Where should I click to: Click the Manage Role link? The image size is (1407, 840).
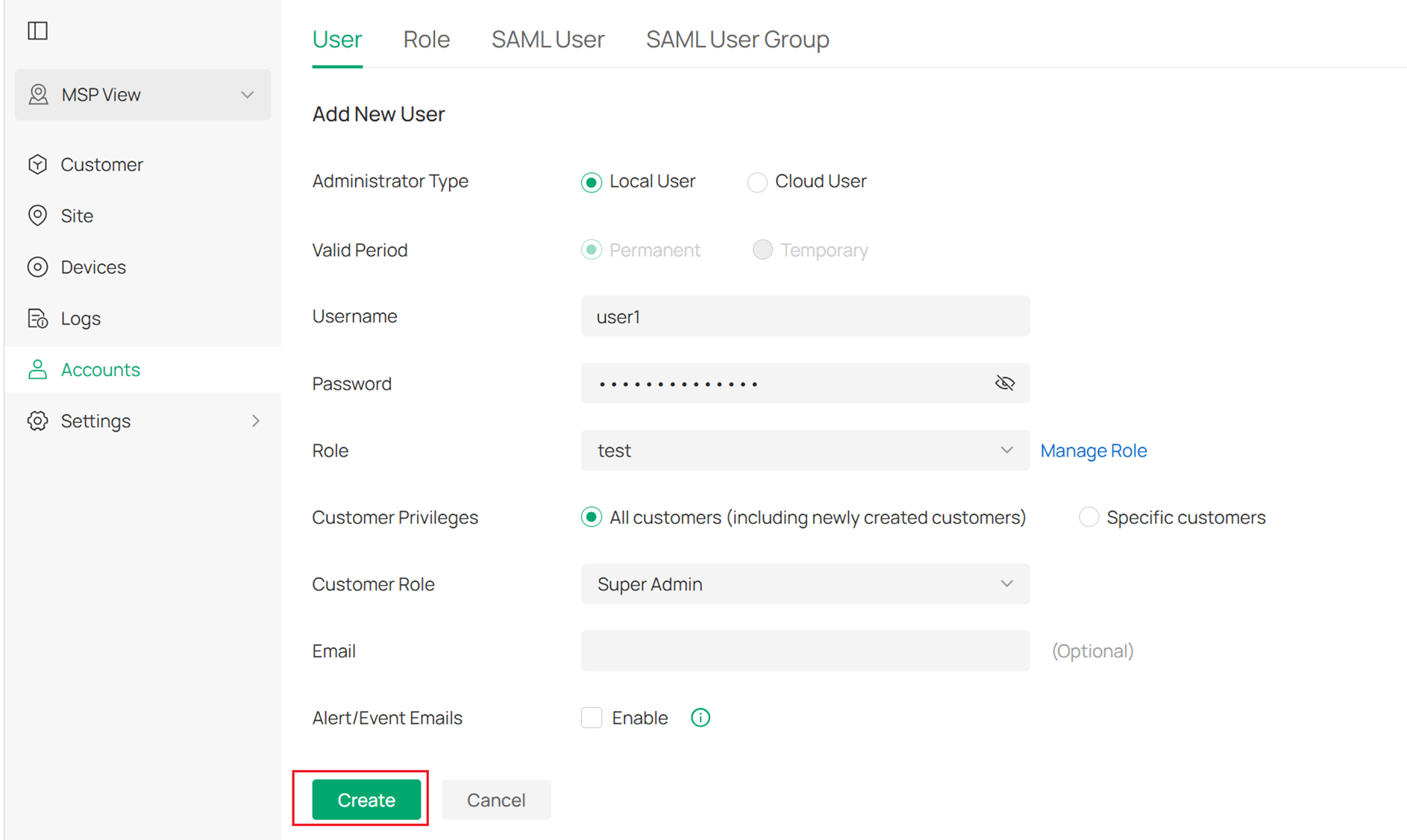tap(1093, 450)
